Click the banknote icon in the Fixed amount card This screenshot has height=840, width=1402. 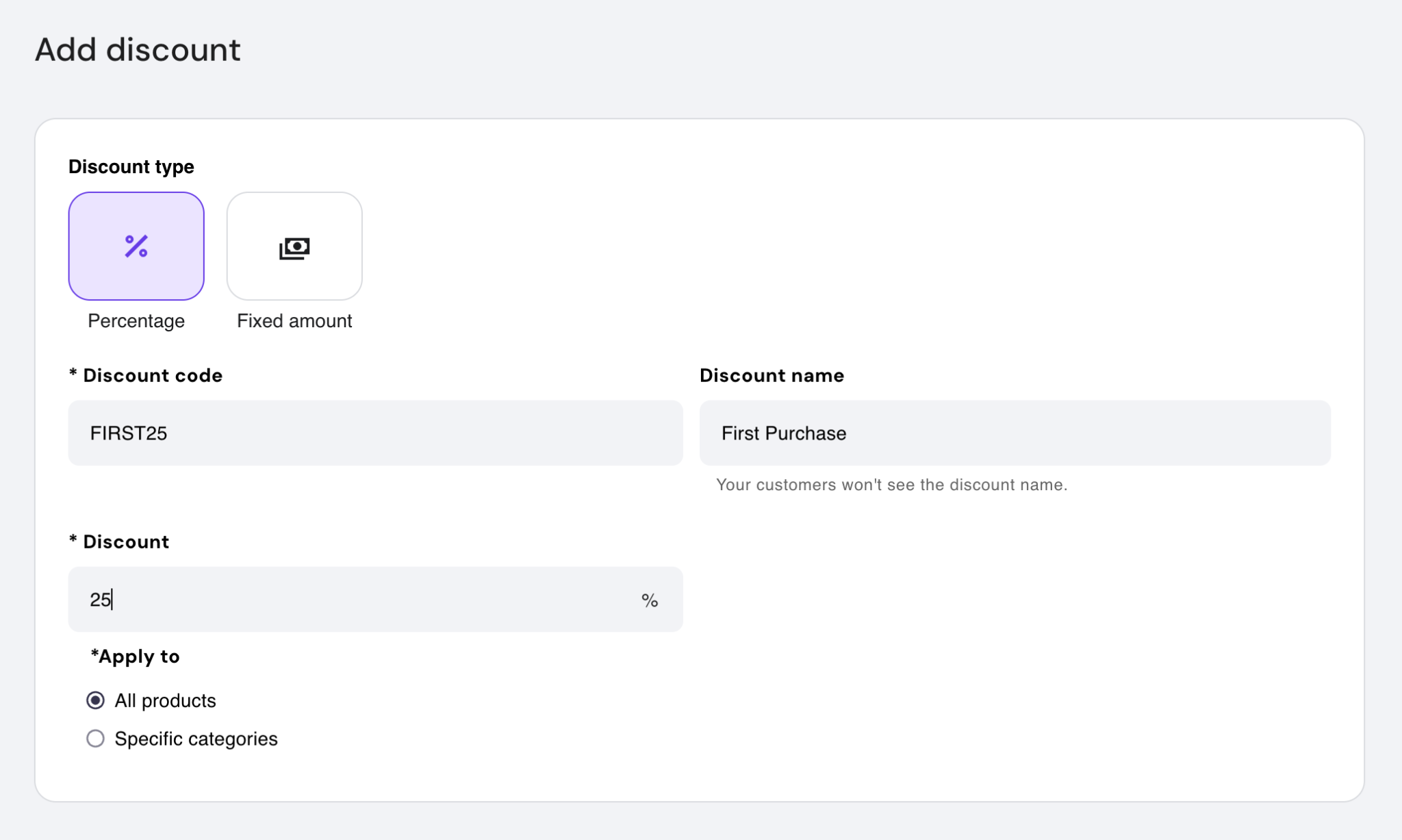click(x=294, y=247)
